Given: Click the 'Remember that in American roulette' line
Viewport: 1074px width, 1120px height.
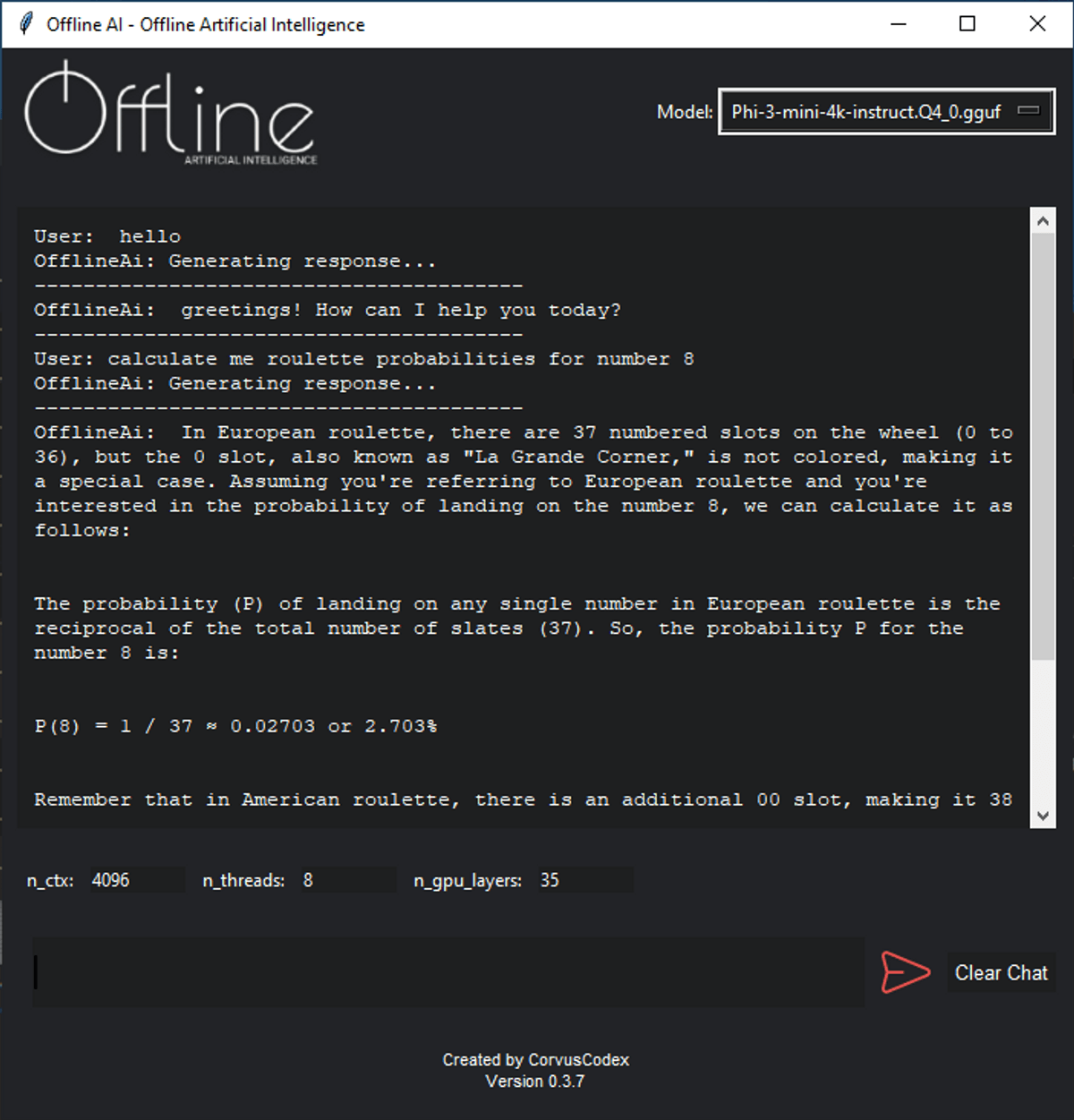Looking at the screenshot, I should click(524, 799).
